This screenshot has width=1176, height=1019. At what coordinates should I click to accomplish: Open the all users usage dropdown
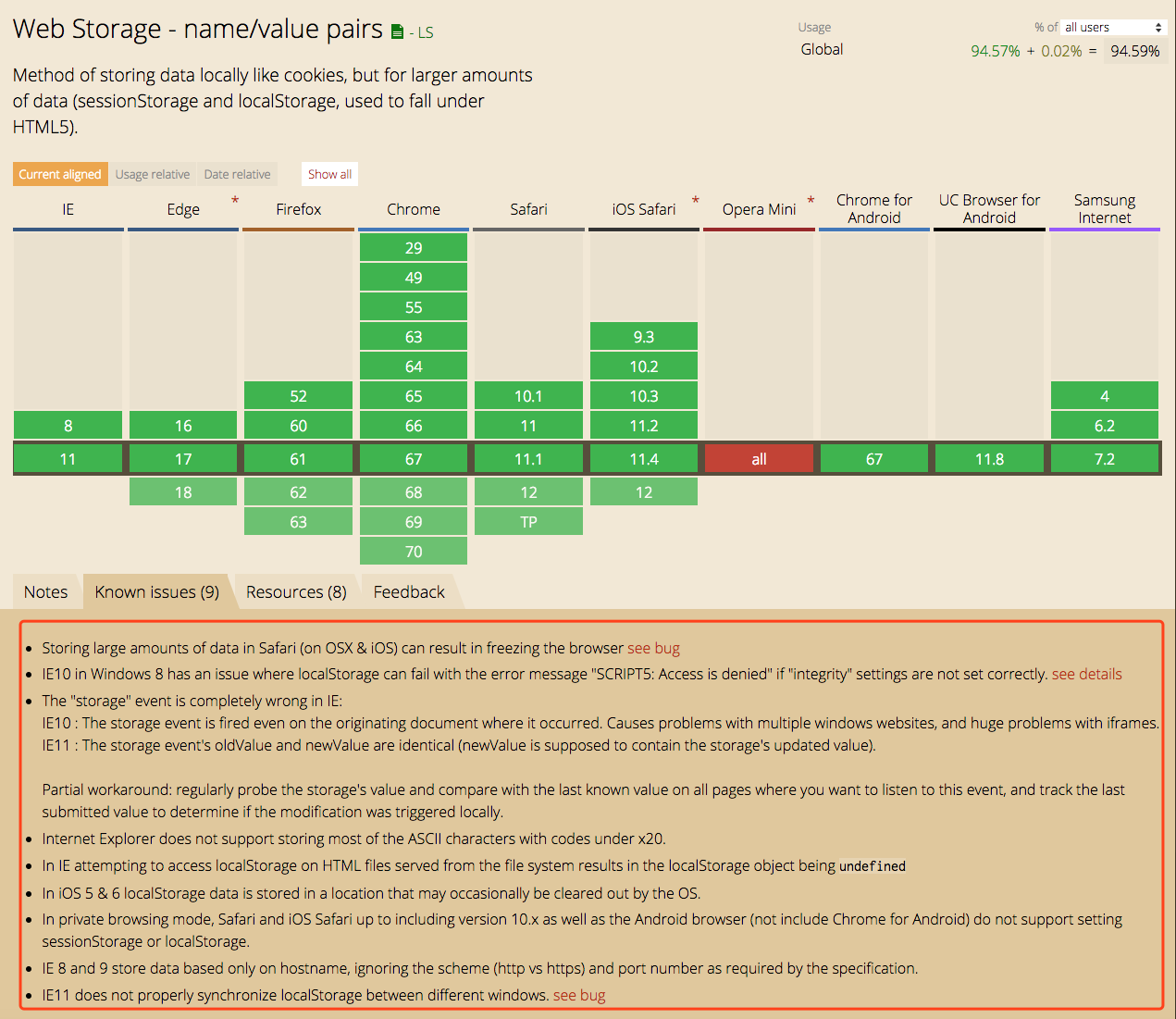(x=1113, y=28)
